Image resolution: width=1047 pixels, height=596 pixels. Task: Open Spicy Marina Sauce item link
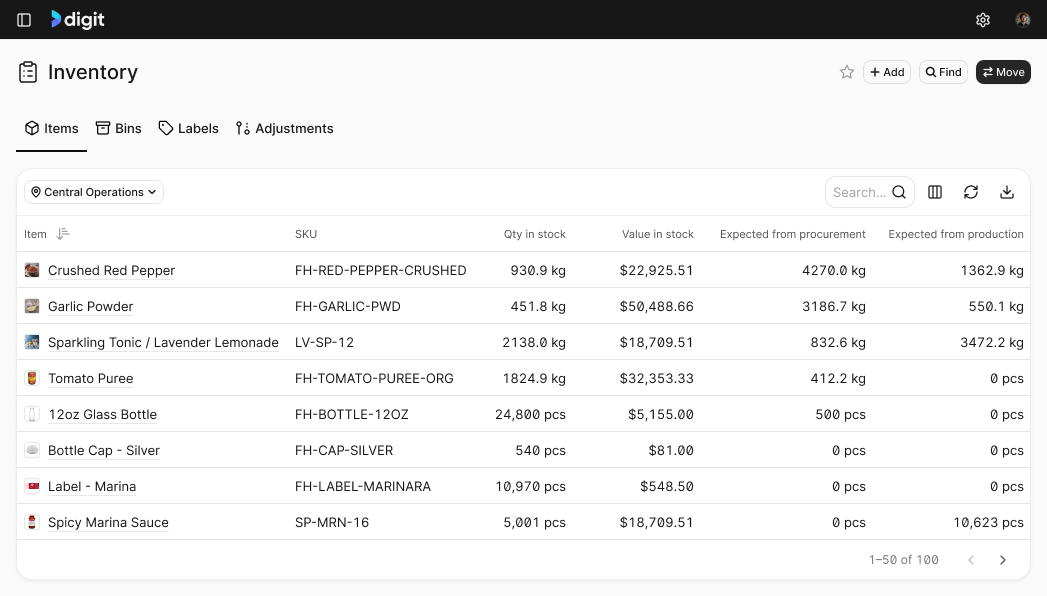[x=108, y=523]
